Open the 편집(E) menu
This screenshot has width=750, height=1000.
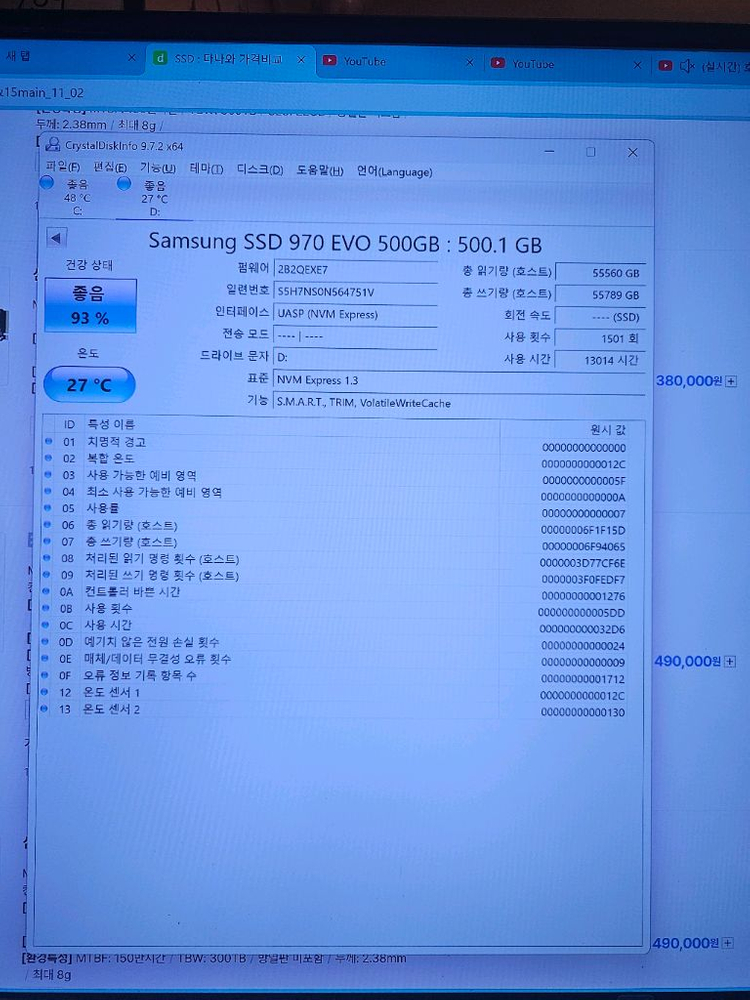[x=110, y=167]
